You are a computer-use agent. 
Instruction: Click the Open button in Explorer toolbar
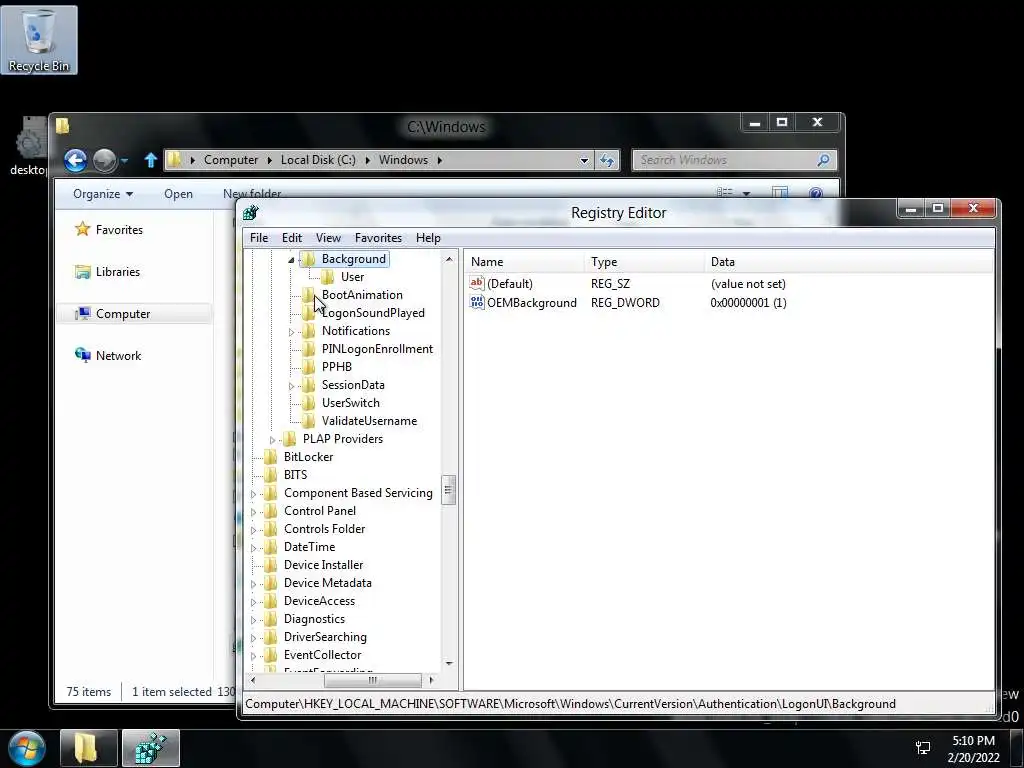point(178,194)
